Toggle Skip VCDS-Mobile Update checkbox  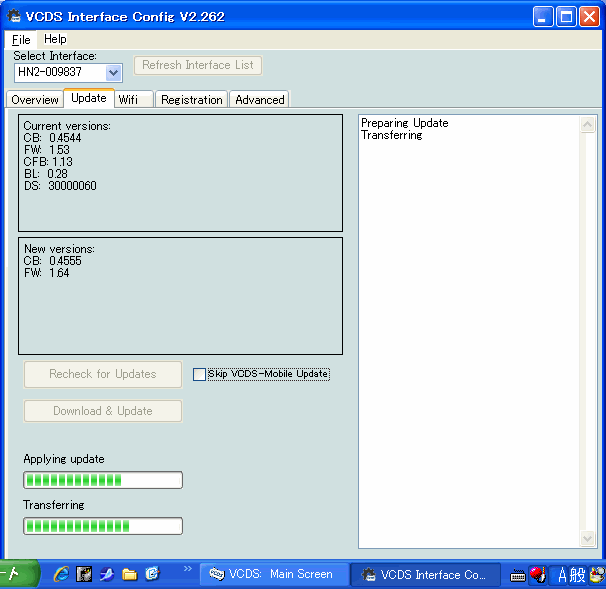tap(199, 374)
